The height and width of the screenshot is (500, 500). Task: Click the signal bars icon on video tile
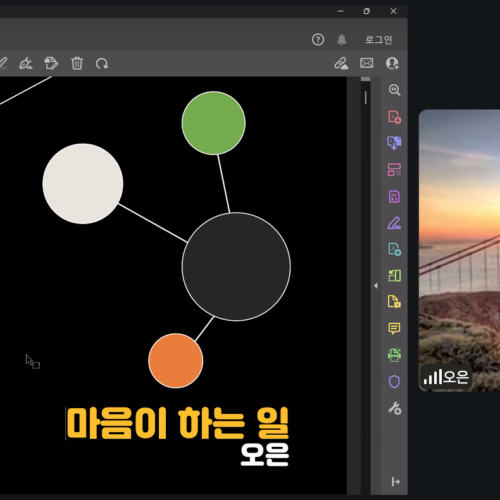coord(433,377)
